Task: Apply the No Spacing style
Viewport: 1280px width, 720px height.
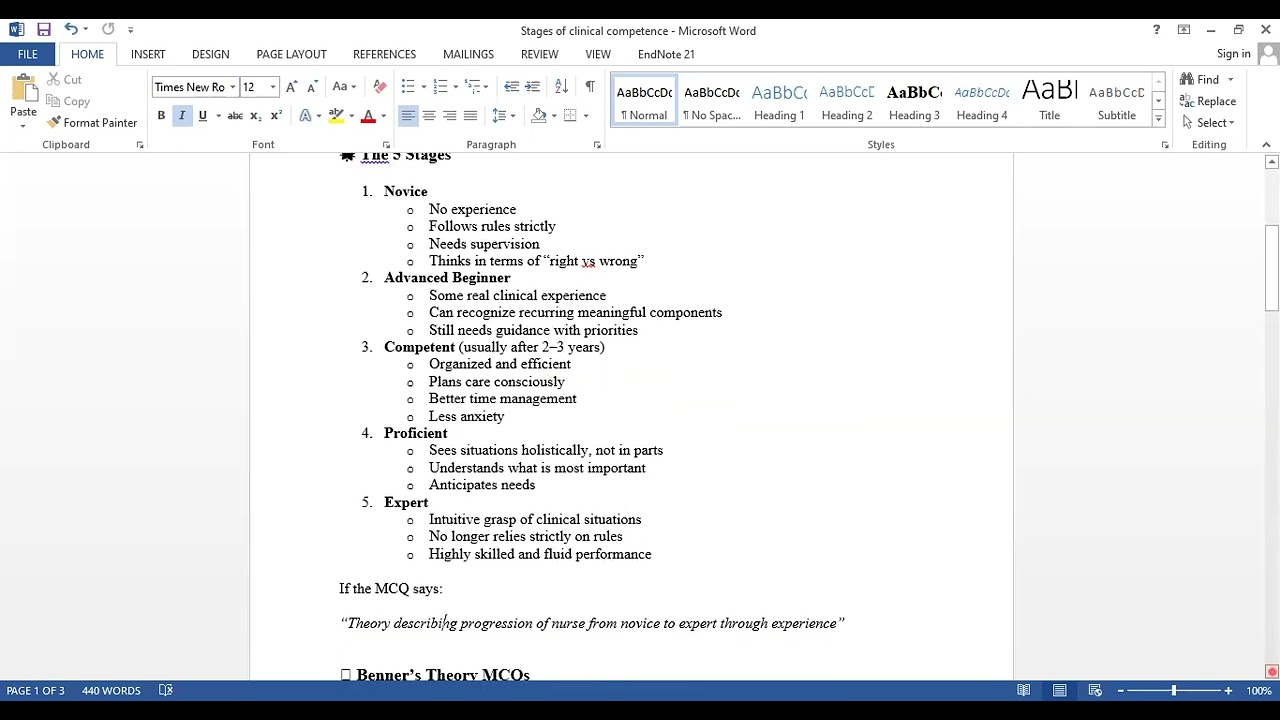Action: [x=712, y=100]
